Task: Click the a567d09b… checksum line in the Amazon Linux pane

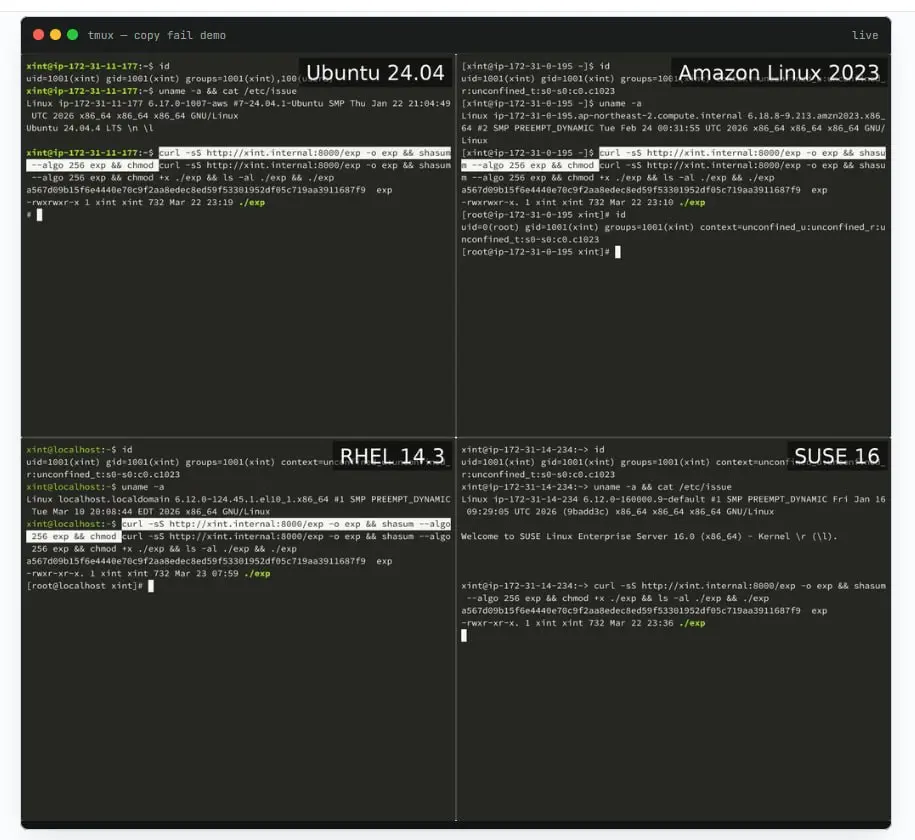Action: (644, 190)
